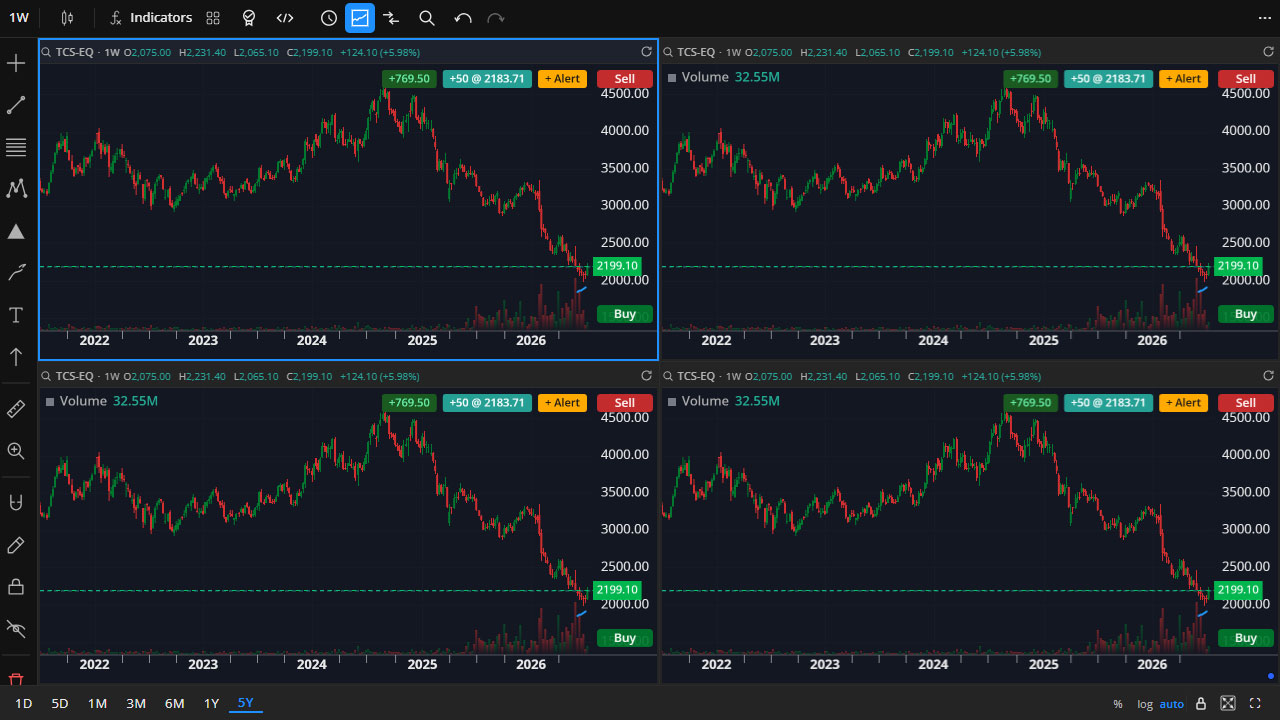Click Buy in the bottom-left chart

(625, 638)
